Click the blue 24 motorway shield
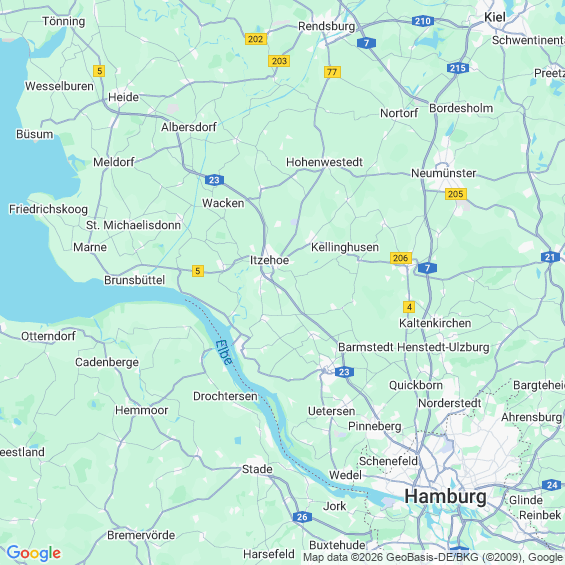The image size is (565, 565). pyautogui.click(x=551, y=485)
